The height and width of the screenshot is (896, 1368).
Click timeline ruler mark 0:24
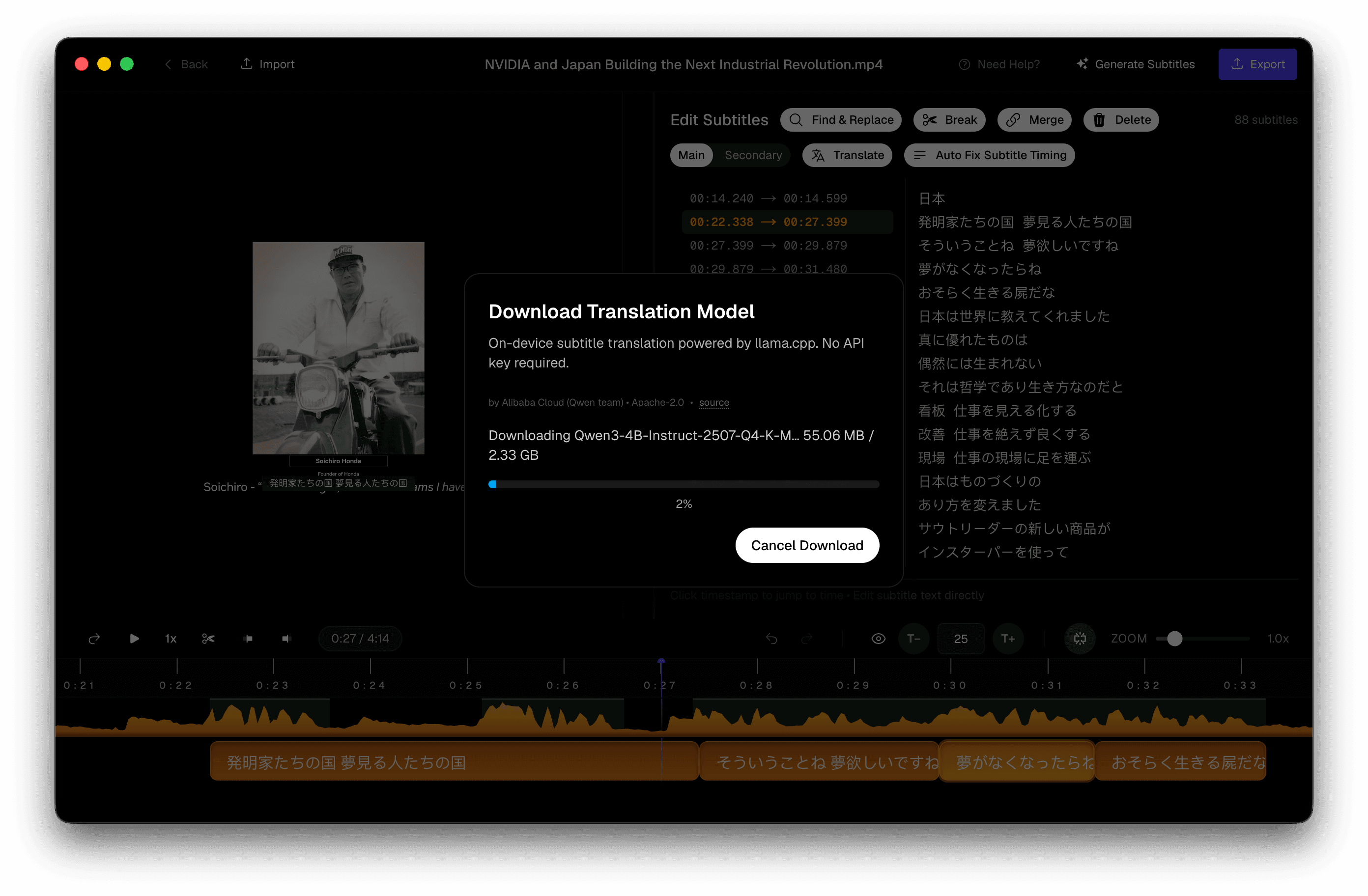(x=370, y=685)
